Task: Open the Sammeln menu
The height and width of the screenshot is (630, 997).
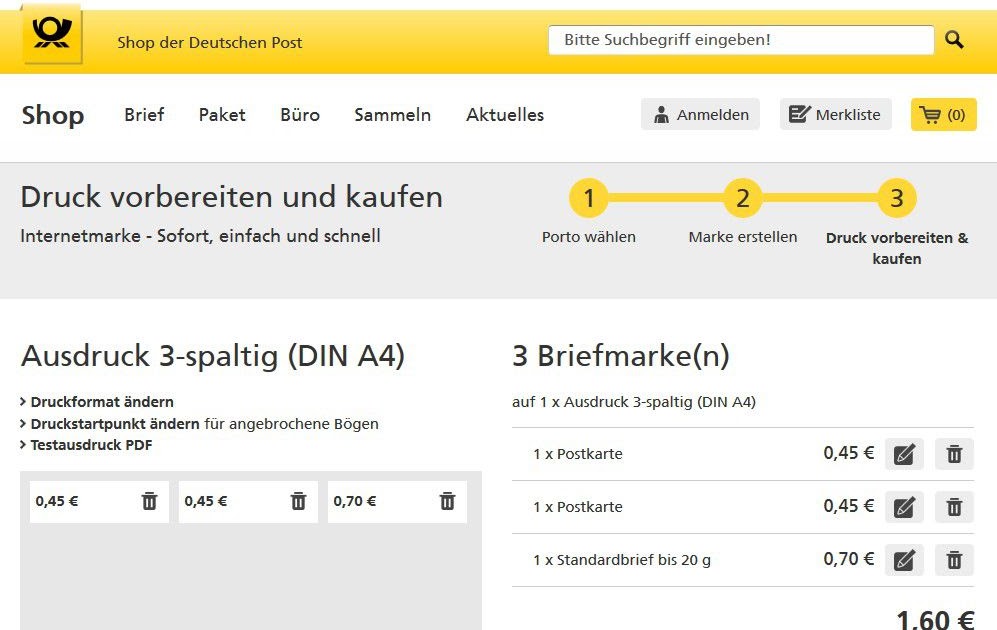Action: click(392, 114)
